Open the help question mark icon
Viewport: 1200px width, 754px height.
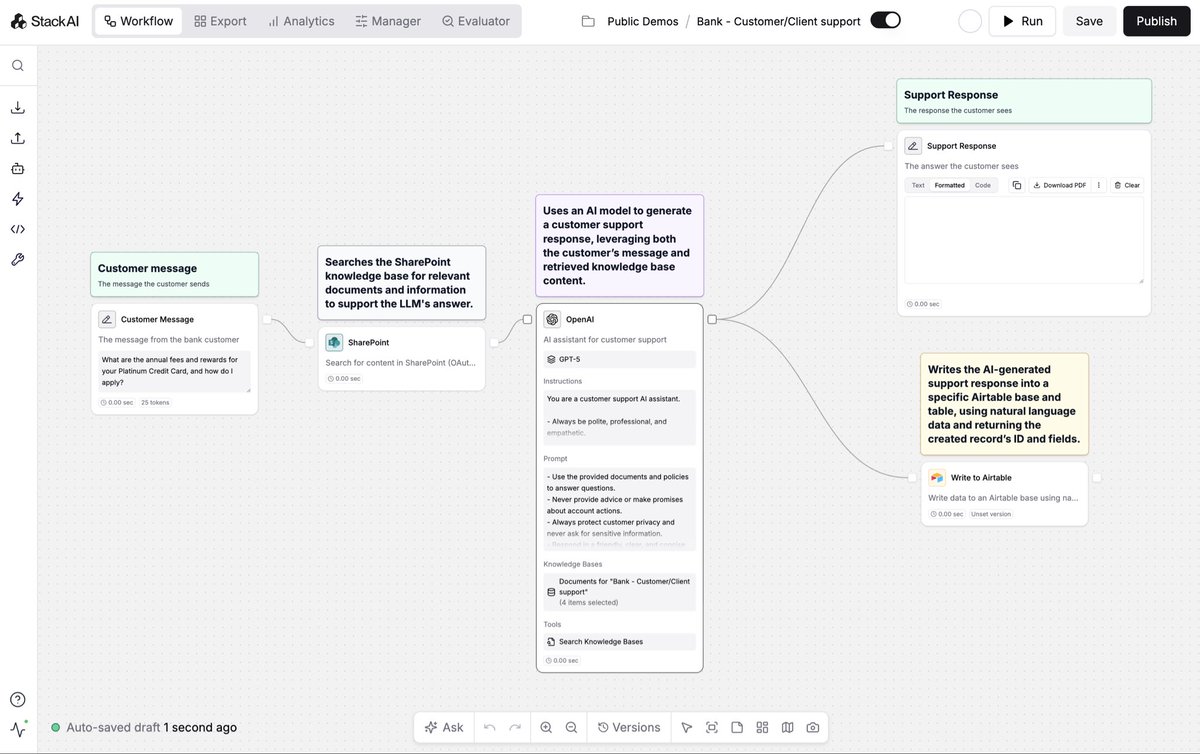pos(18,699)
